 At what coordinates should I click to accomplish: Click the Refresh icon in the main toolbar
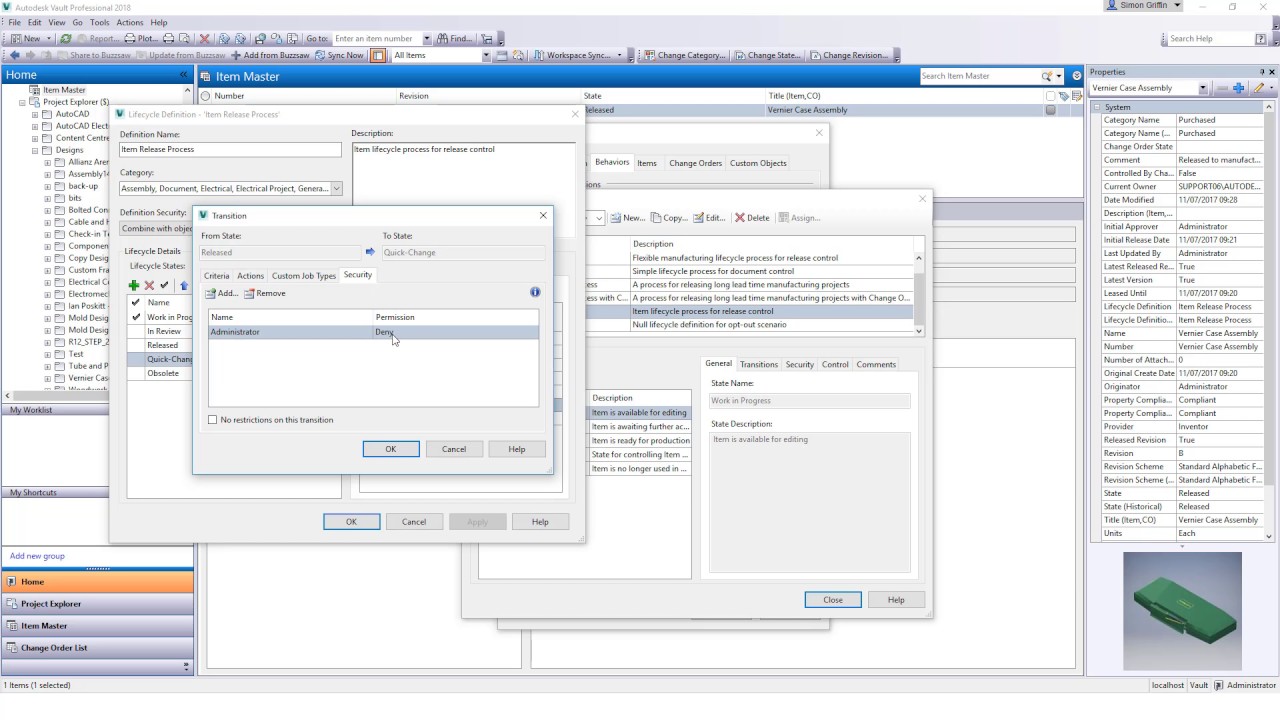pyautogui.click(x=66, y=39)
